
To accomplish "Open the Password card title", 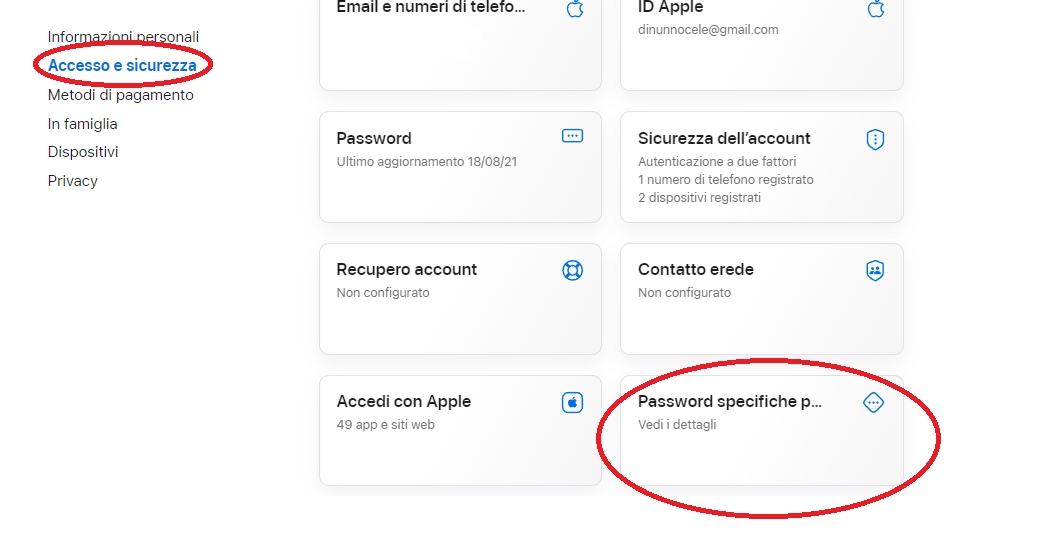I will click(374, 138).
